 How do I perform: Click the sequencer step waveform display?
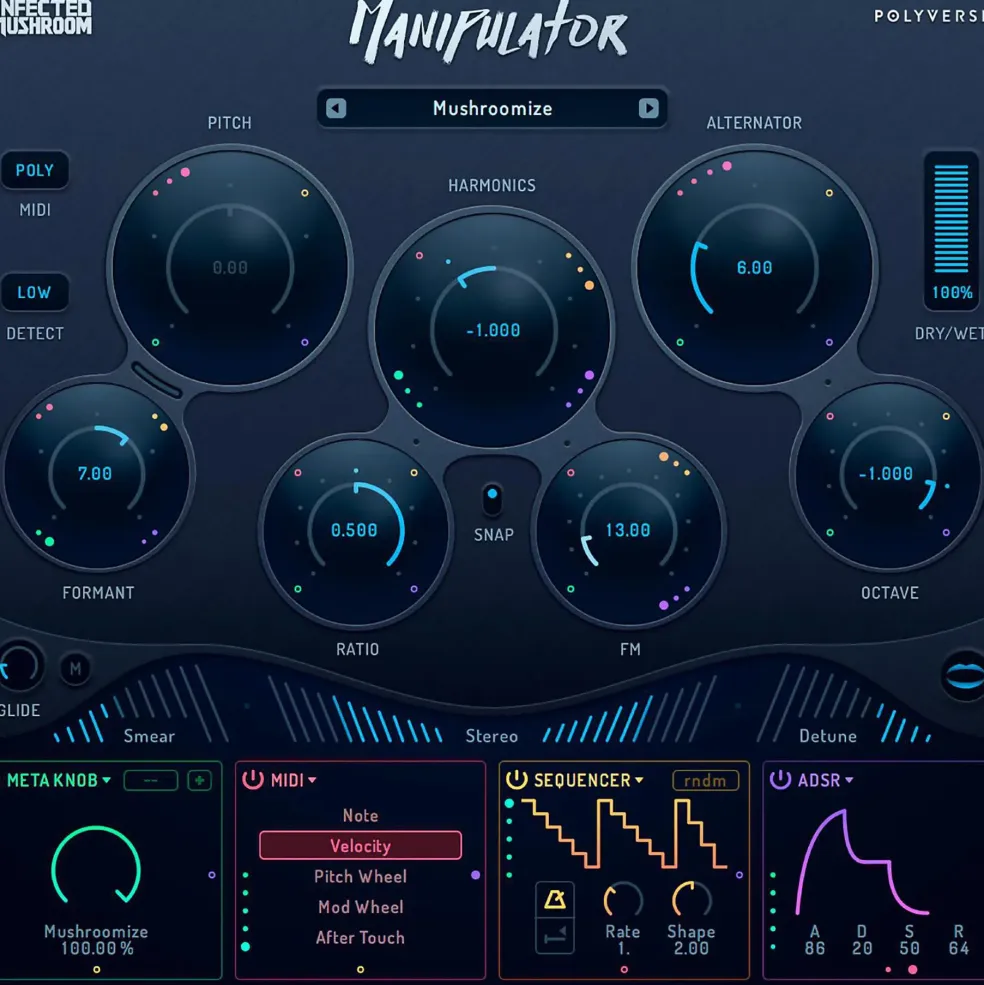(x=624, y=833)
